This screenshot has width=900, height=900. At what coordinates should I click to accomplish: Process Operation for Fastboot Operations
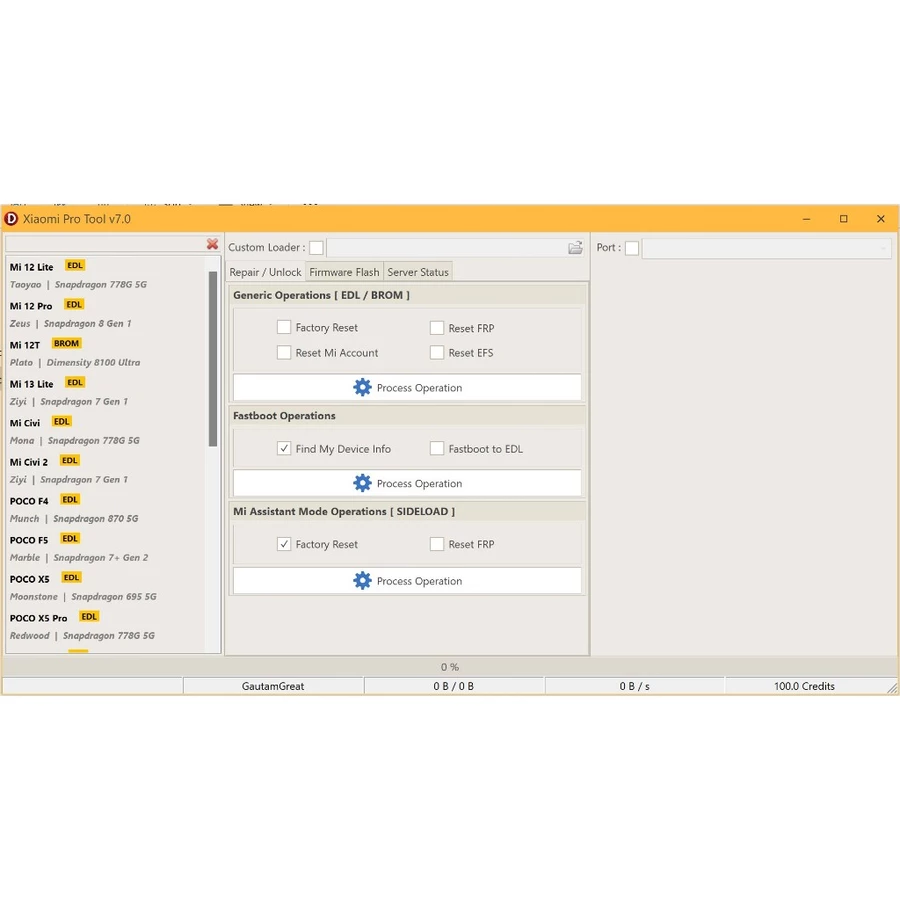tap(407, 483)
